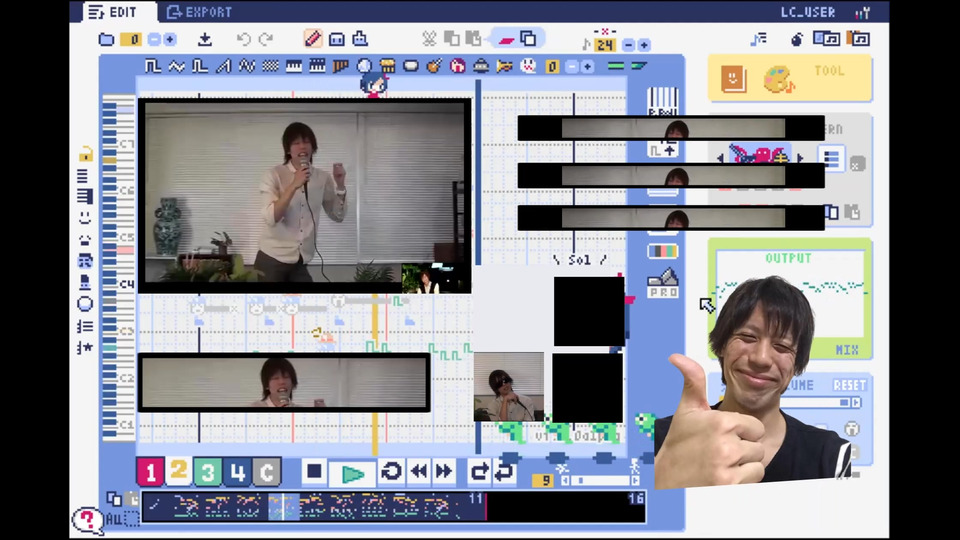Toggle the color bars view icon

[x=662, y=251]
